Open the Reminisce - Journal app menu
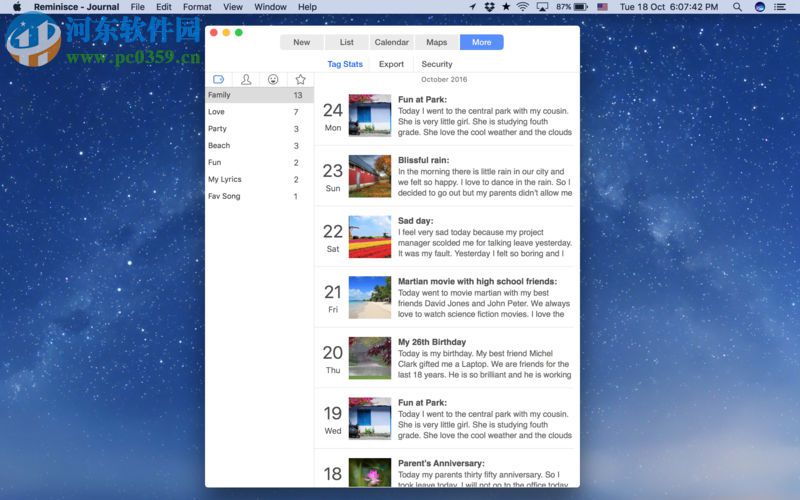The image size is (800, 500). point(77,7)
